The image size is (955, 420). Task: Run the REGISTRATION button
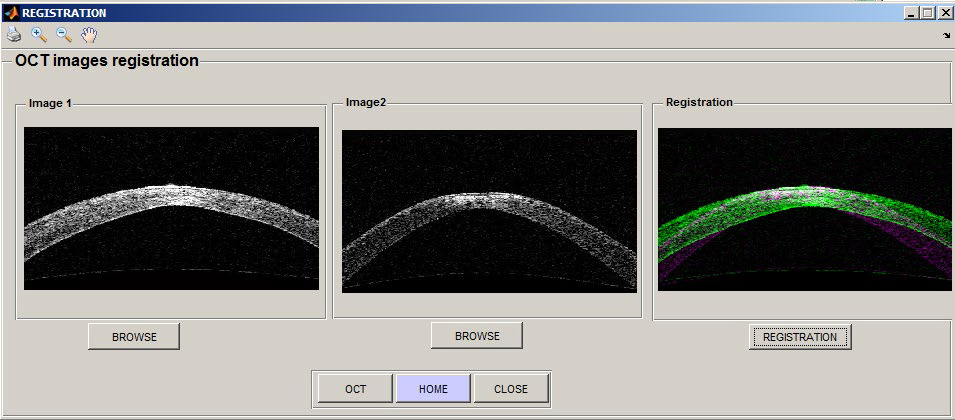point(799,337)
